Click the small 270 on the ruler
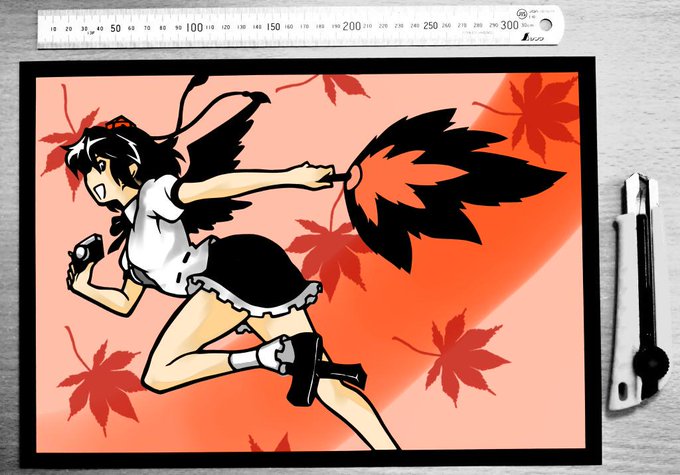Viewport: 680px width, 475px height. coord(462,26)
